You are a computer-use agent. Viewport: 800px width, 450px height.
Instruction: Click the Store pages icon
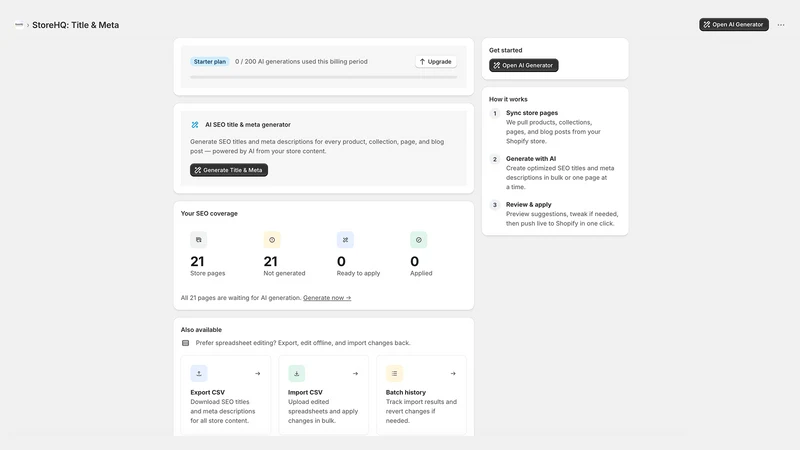(x=198, y=240)
